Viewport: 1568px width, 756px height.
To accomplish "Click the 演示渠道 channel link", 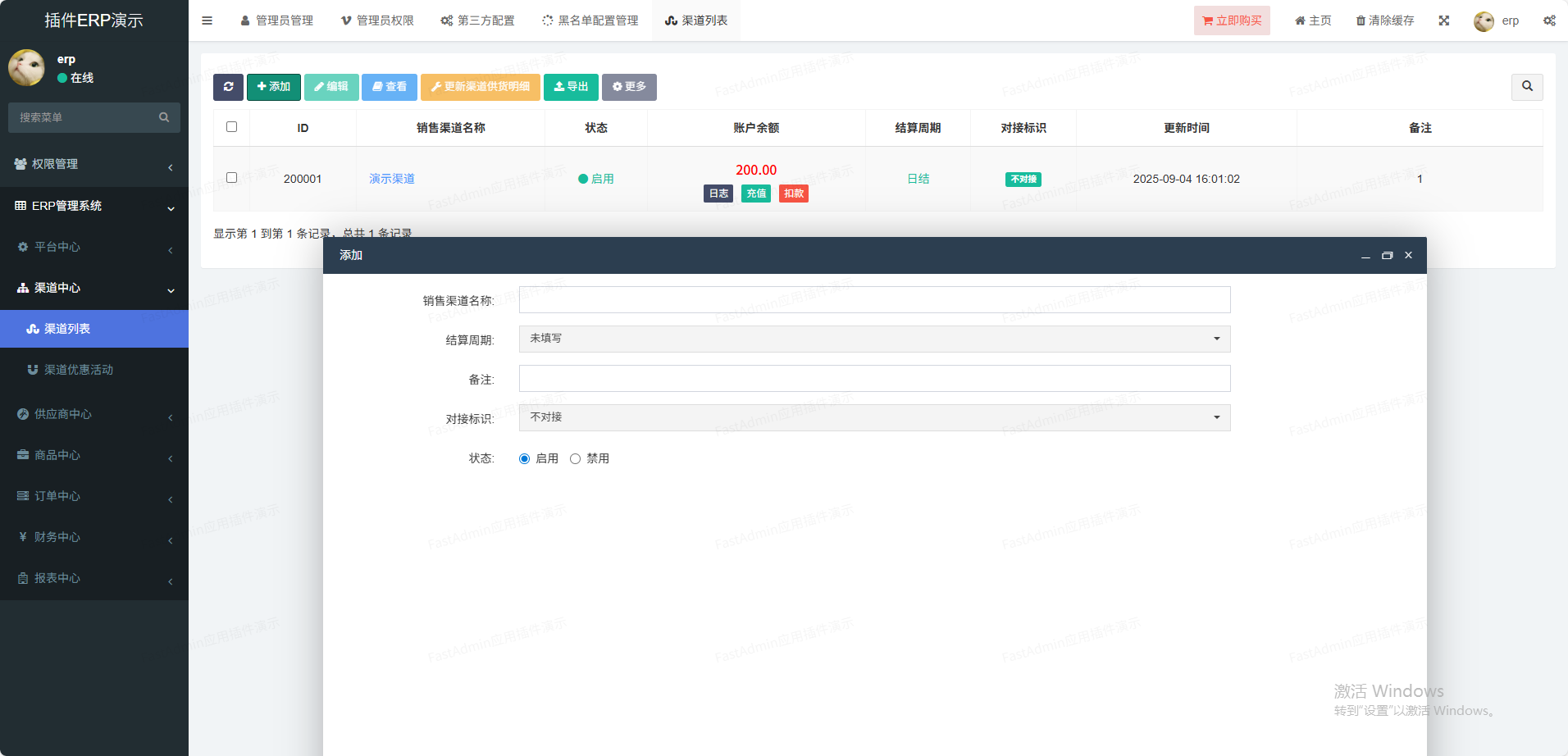I will pos(392,179).
